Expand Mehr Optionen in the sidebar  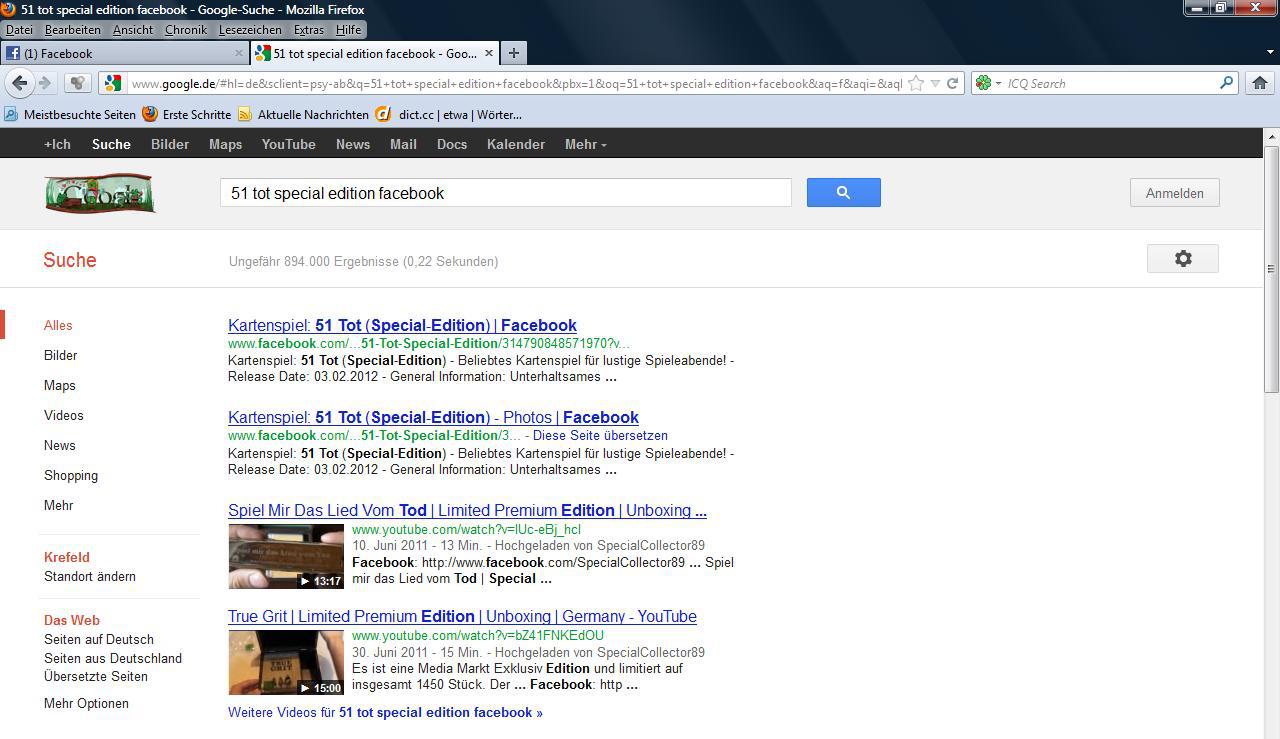coord(86,703)
